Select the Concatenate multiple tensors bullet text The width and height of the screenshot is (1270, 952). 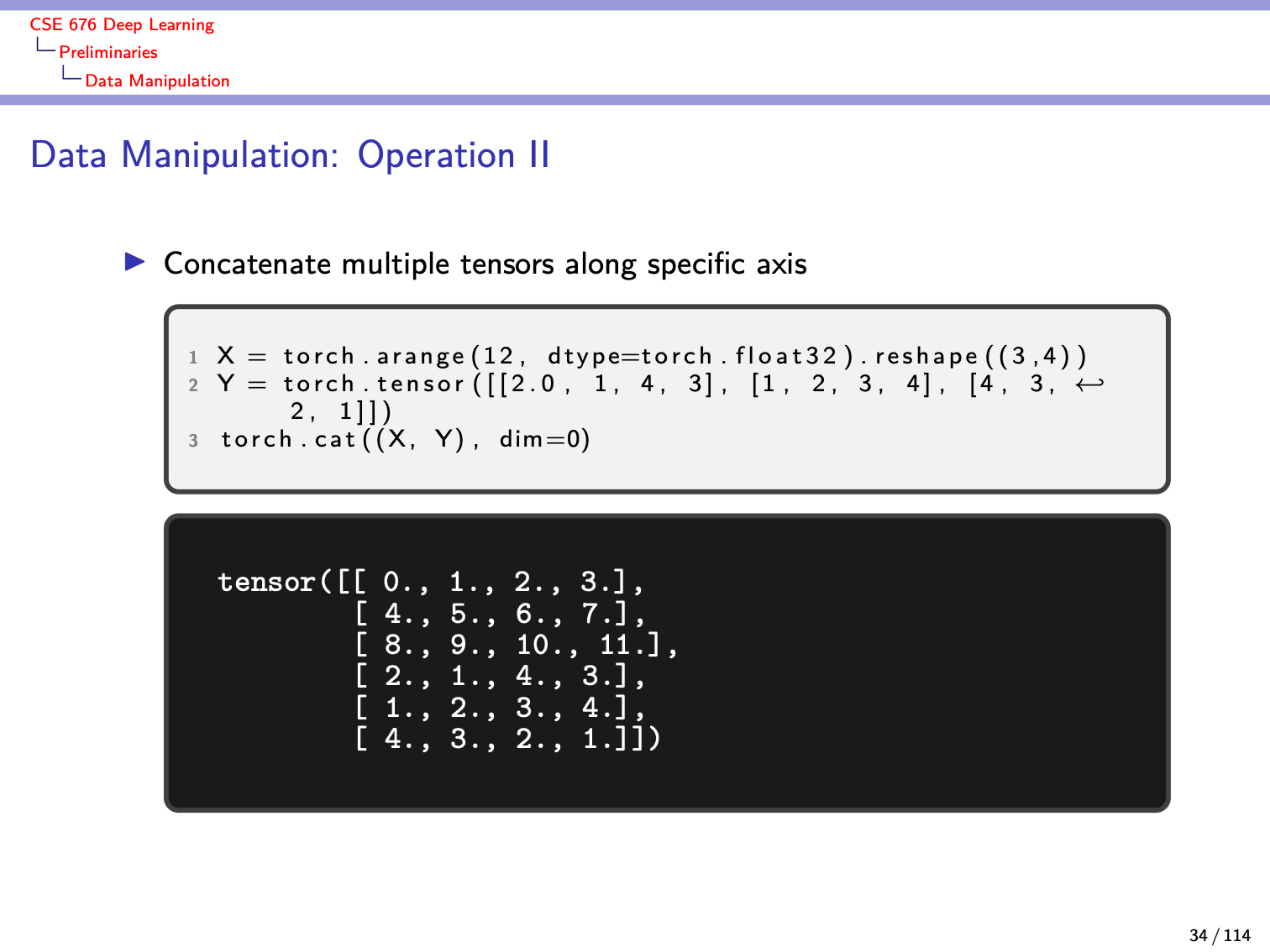485,264
